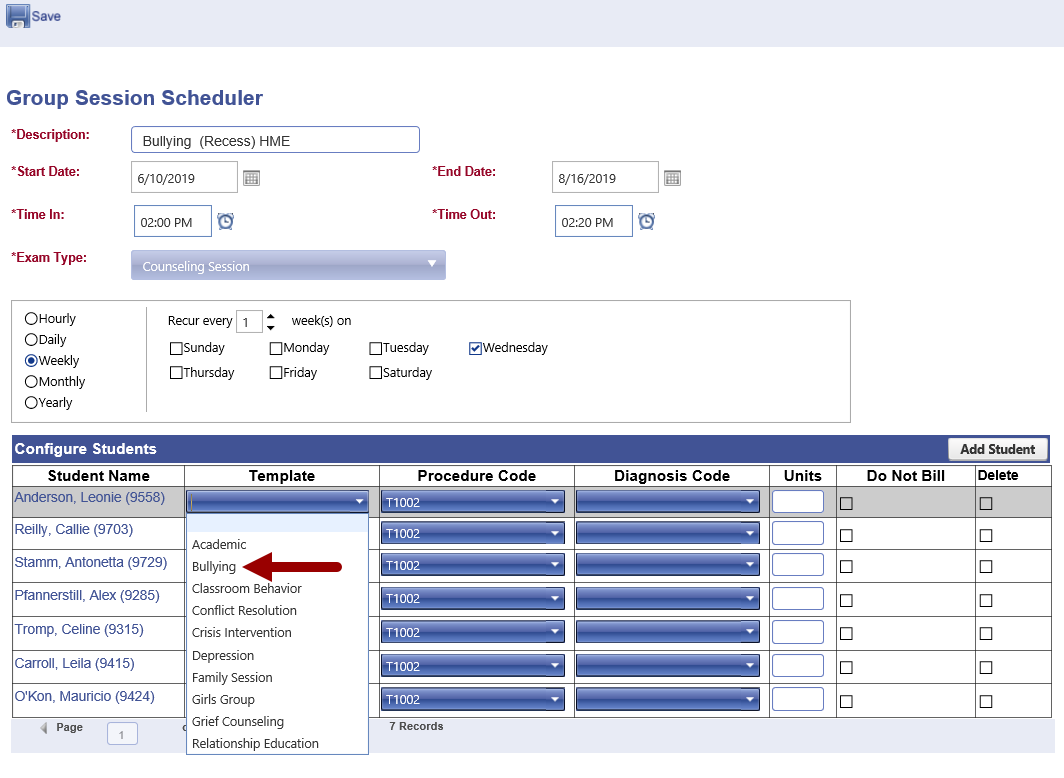The image size is (1064, 778).
Task: Click the Description text field
Action: point(275,140)
